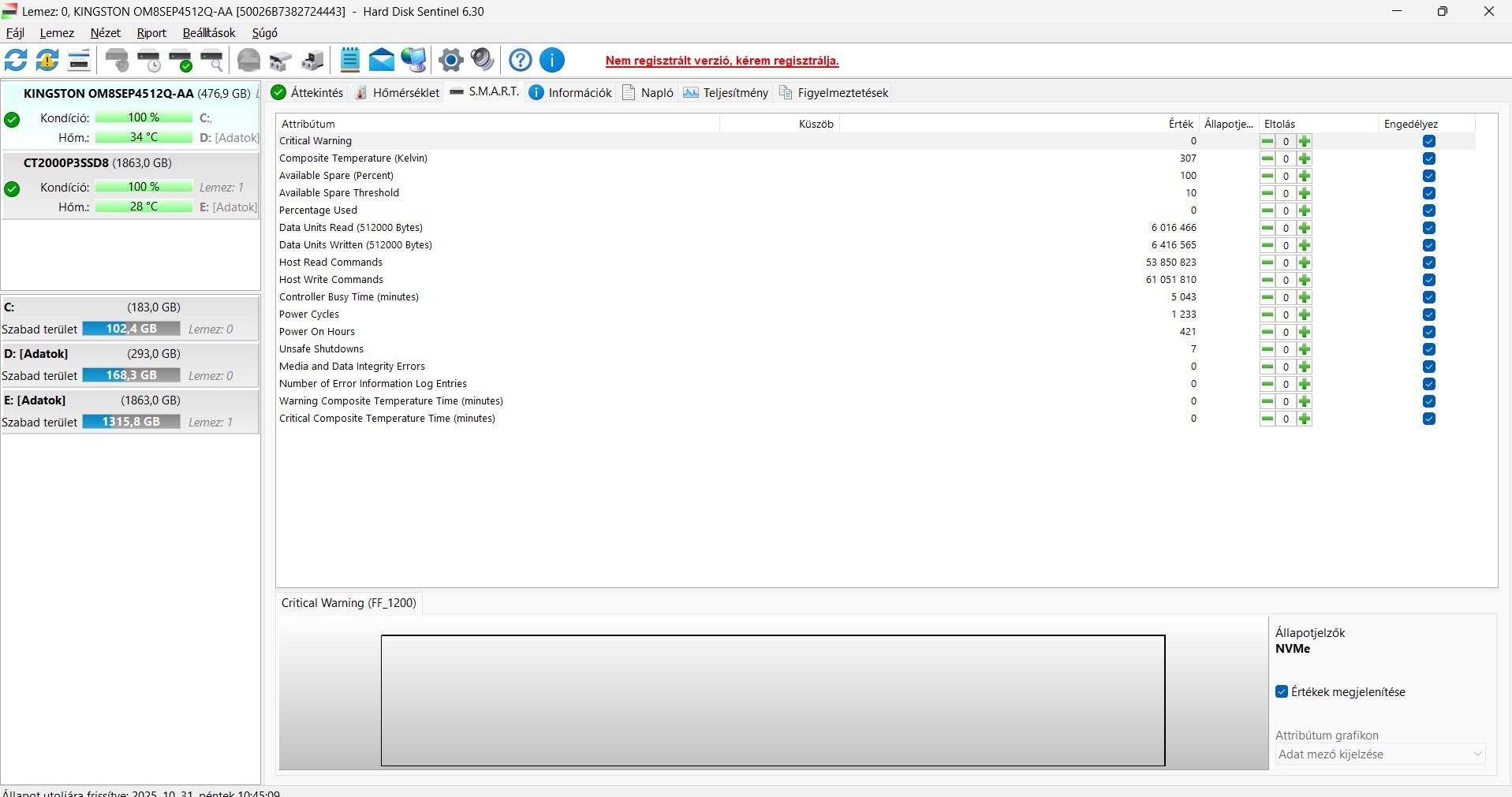Image resolution: width=1512 pixels, height=797 pixels.
Task: Click the speaker sound toolbar icon
Action: [482, 60]
